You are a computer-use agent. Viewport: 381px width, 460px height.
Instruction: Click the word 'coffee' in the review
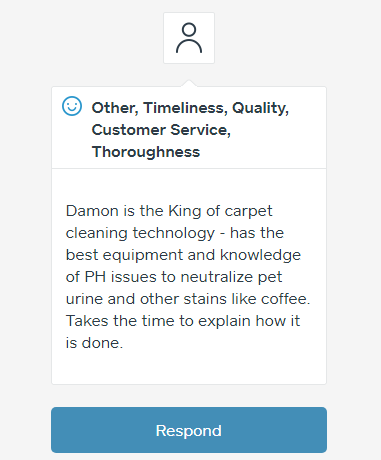(x=284, y=299)
